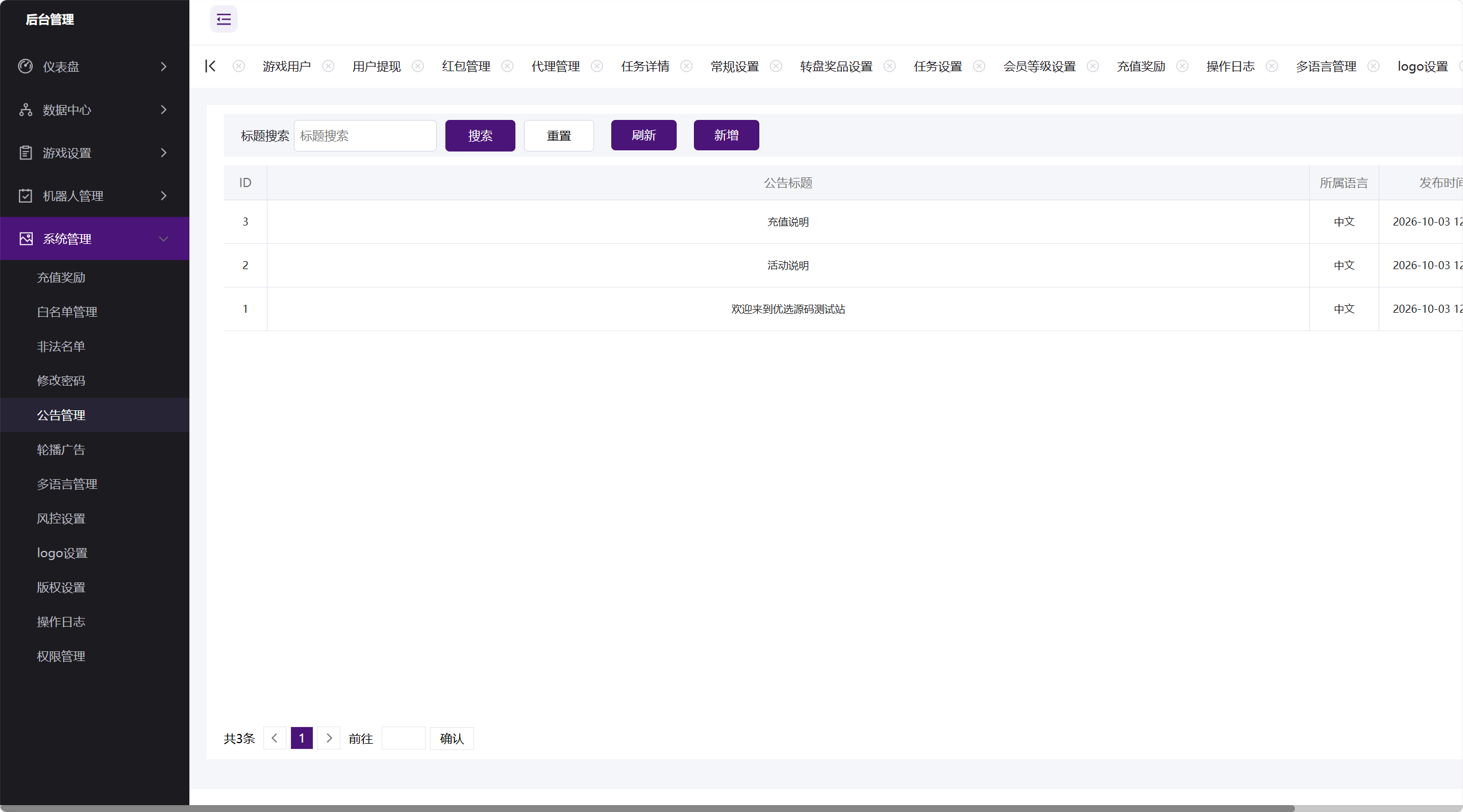1463x812 pixels.
Task: Go to previous page with left arrow
Action: 275,738
